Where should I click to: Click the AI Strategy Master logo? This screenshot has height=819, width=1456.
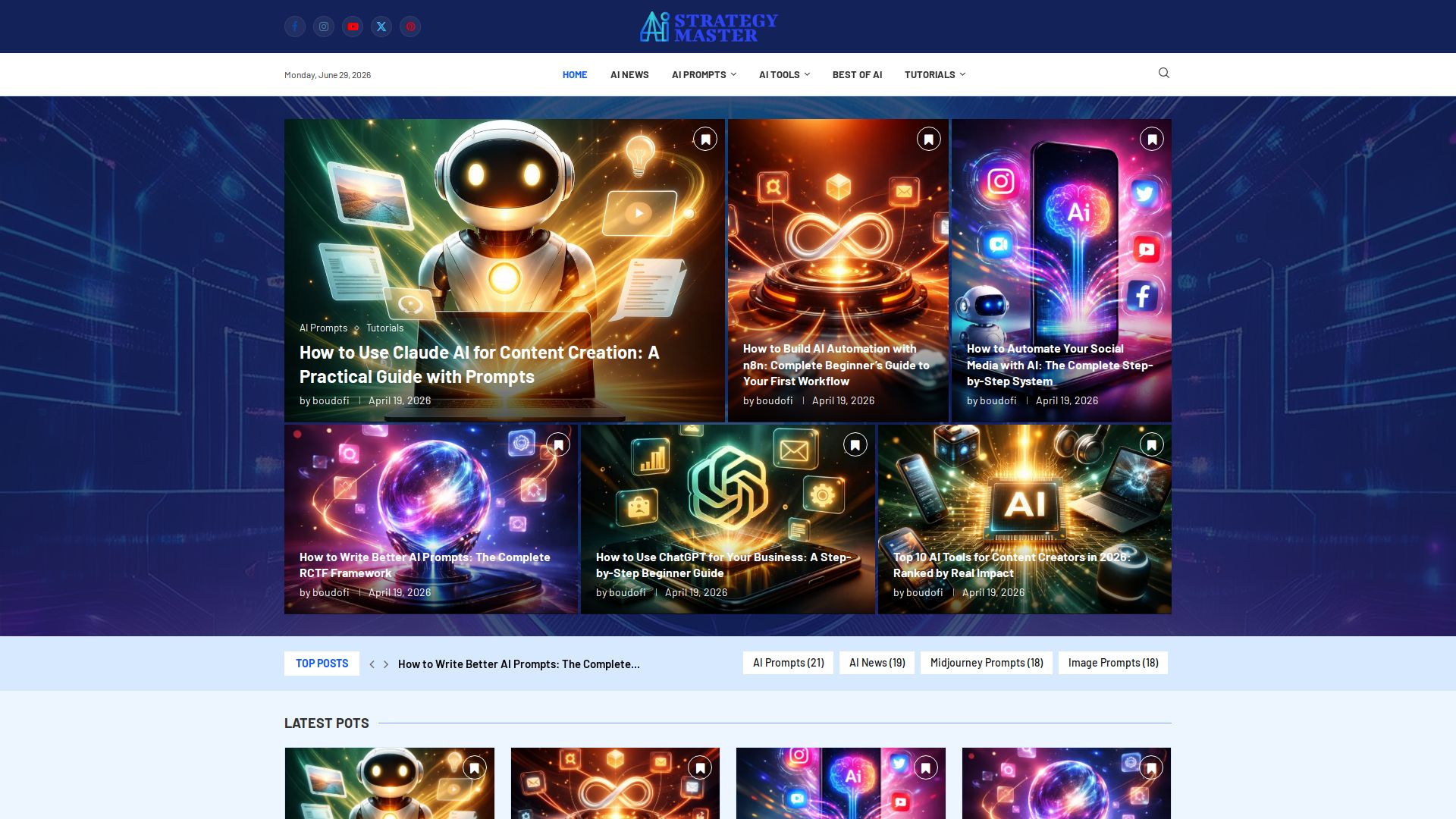(708, 27)
